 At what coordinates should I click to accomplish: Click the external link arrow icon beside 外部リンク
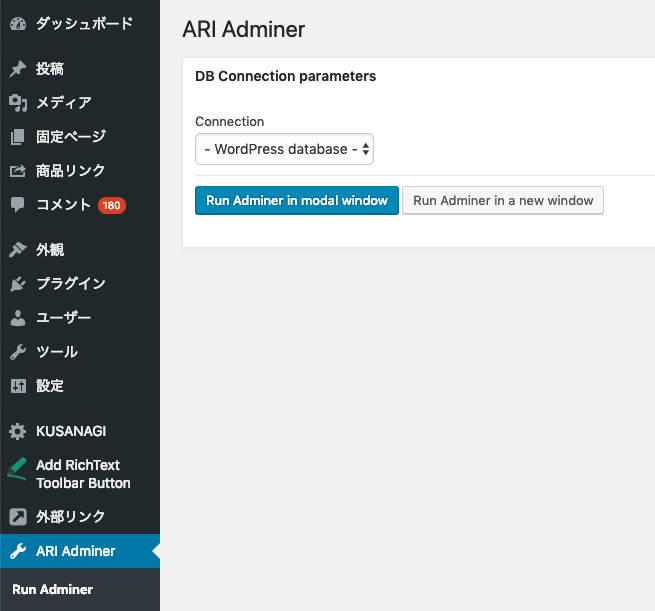18,517
